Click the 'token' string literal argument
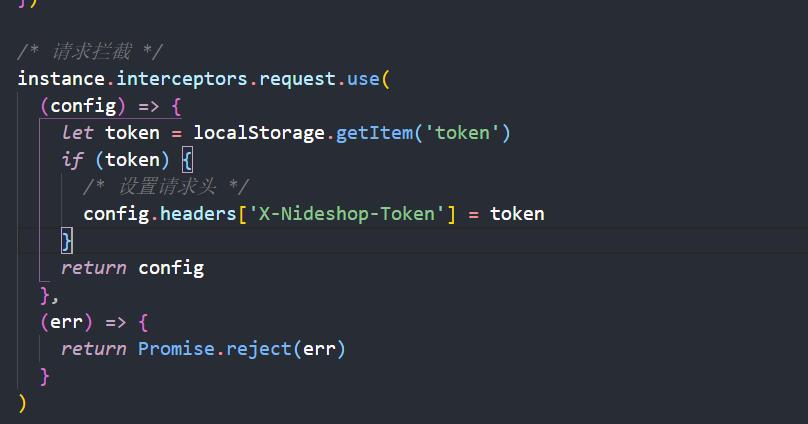 click(x=462, y=133)
